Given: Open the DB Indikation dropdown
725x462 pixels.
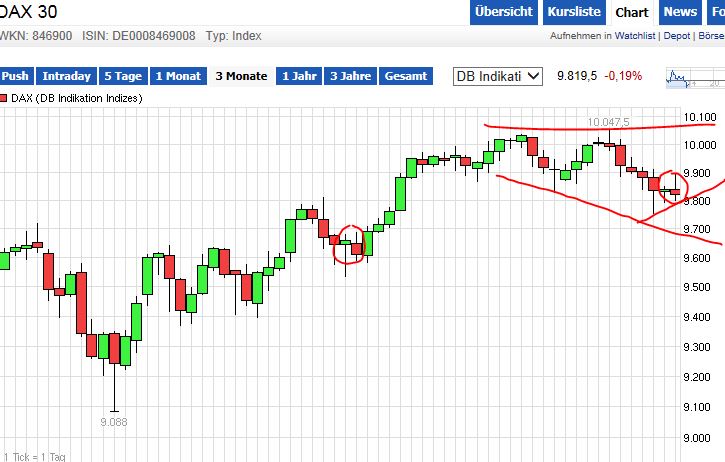Looking at the screenshot, I should click(497, 76).
